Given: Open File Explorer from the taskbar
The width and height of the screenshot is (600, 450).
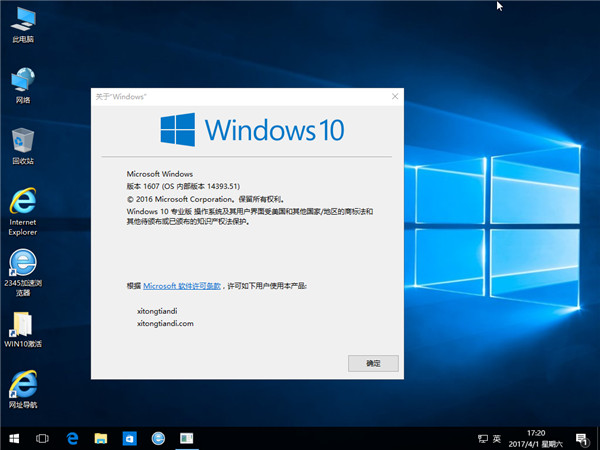Looking at the screenshot, I should (x=101, y=439).
